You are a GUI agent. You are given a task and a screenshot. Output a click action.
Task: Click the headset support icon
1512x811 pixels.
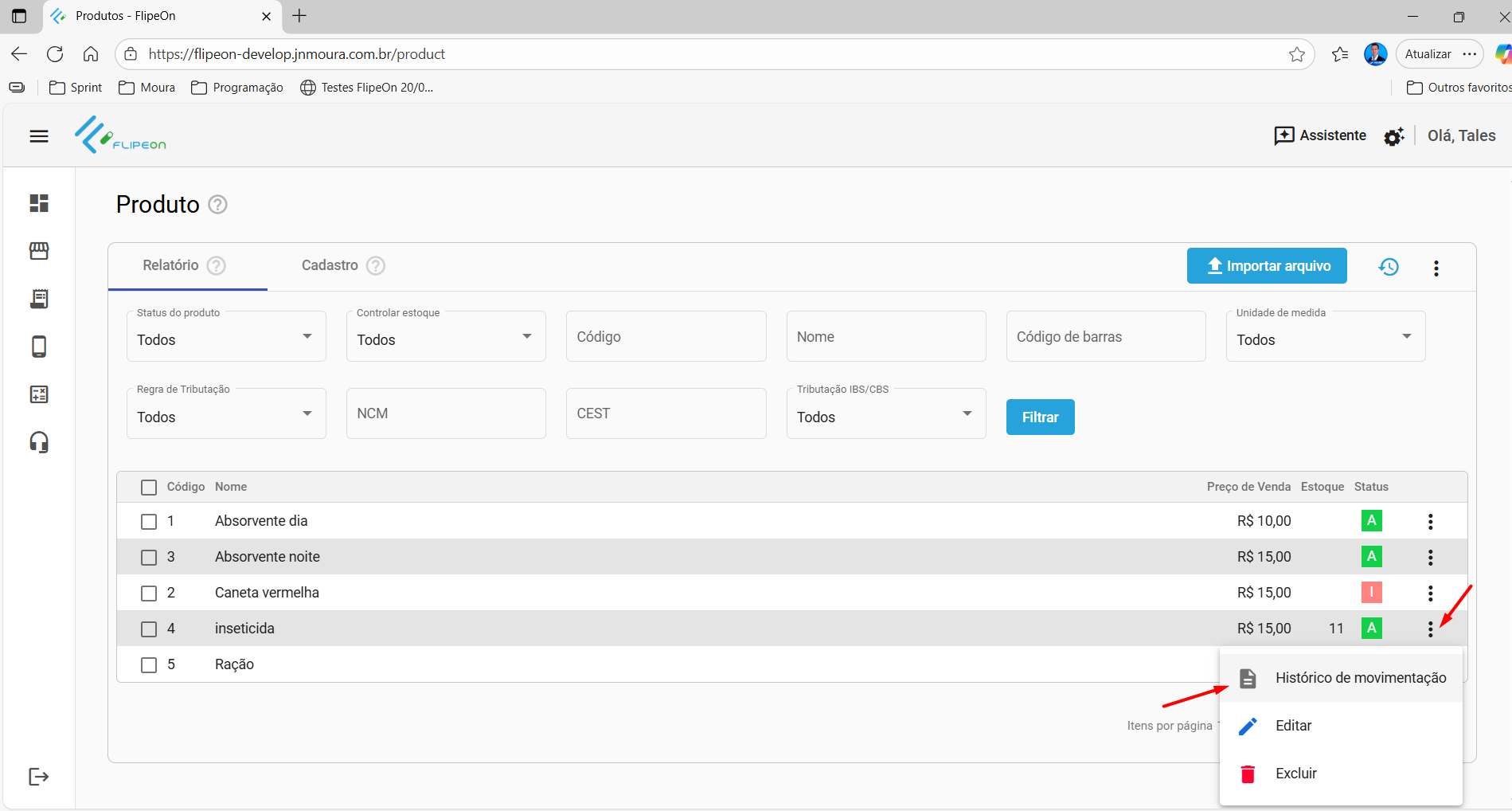[39, 442]
